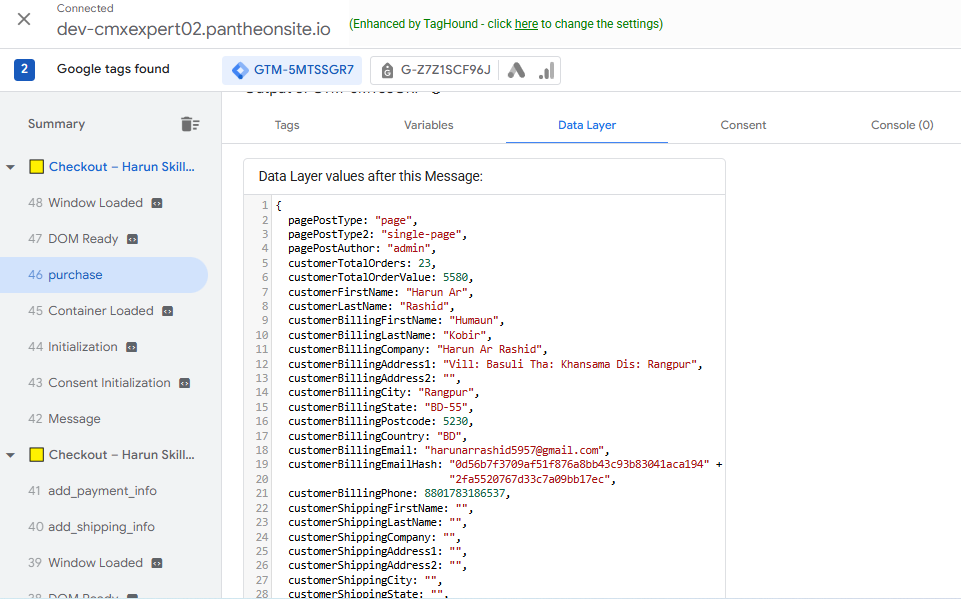This screenshot has width=961, height=599.
Task: Collapse the first Checkout – Harun Skill group
Action: tap(10, 167)
